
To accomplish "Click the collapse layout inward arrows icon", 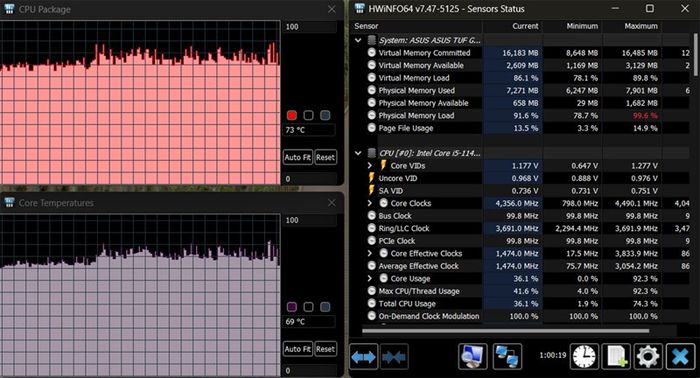I will click(x=394, y=357).
